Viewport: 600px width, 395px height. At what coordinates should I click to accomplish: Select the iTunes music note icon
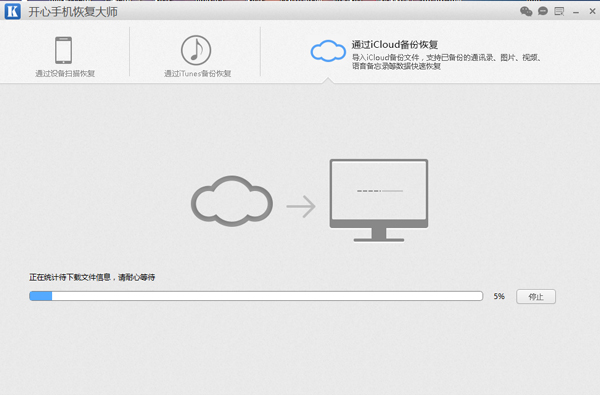(x=196, y=50)
